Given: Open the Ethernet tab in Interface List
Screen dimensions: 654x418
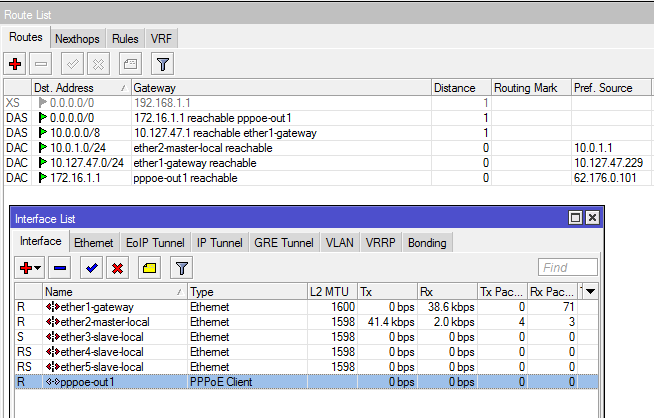Looking at the screenshot, I should click(94, 243).
